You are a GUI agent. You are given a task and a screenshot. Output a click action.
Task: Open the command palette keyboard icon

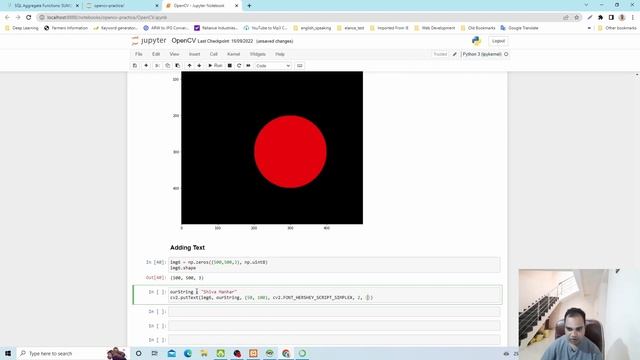click(x=300, y=66)
